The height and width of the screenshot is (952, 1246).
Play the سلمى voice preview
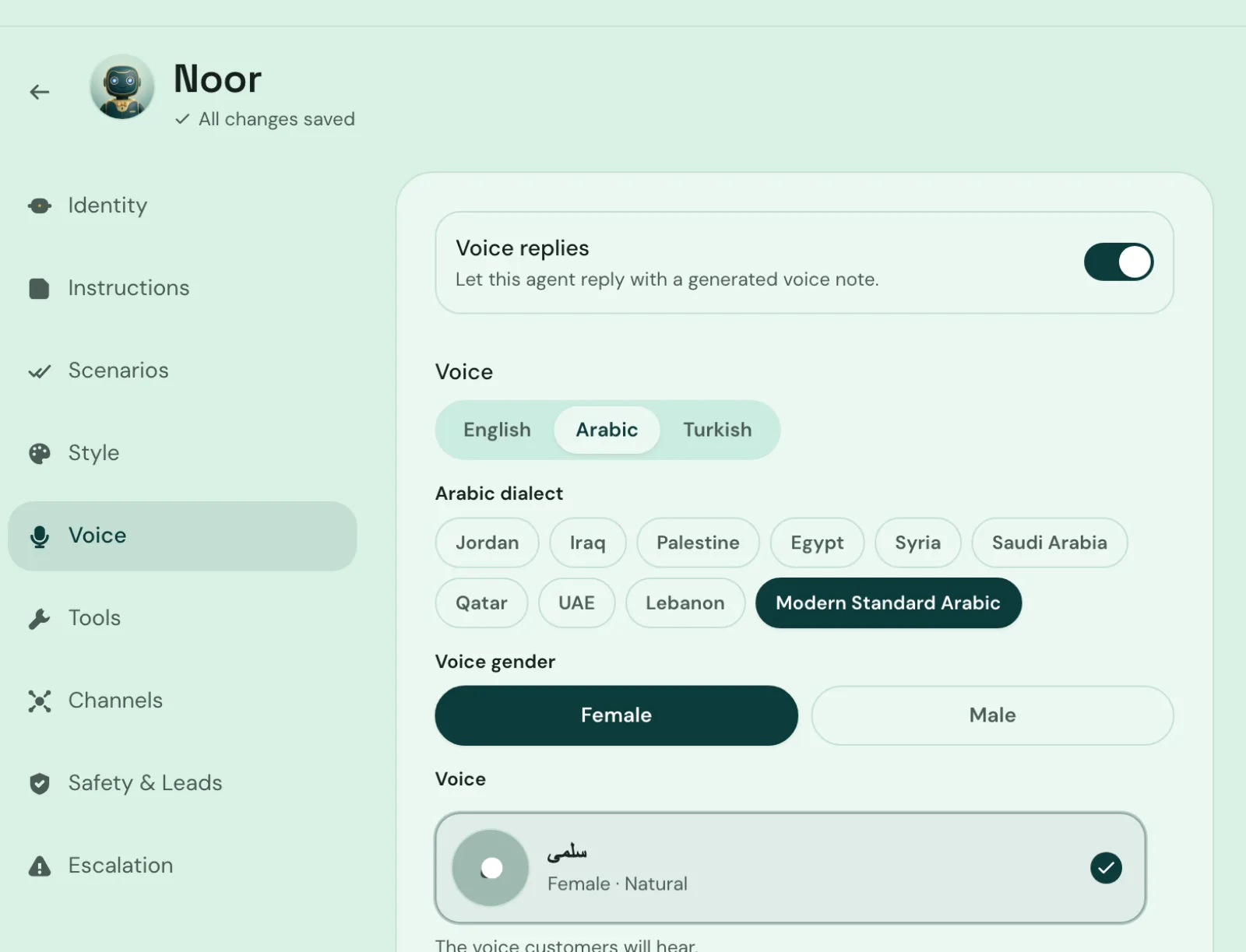[491, 868]
